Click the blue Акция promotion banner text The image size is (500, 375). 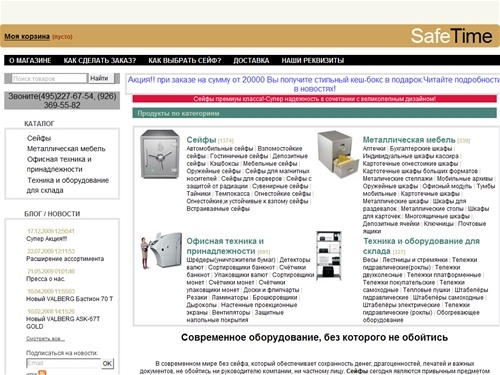313,84
